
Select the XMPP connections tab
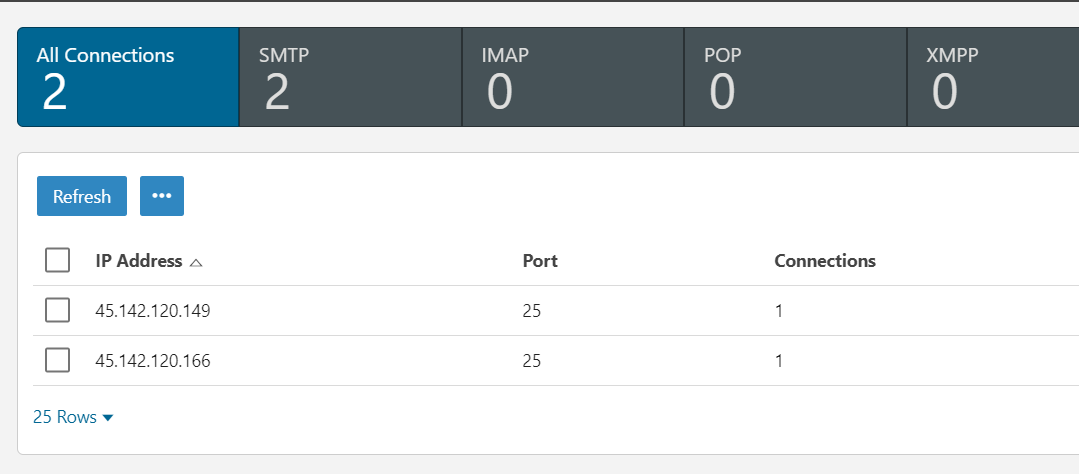tap(992, 77)
